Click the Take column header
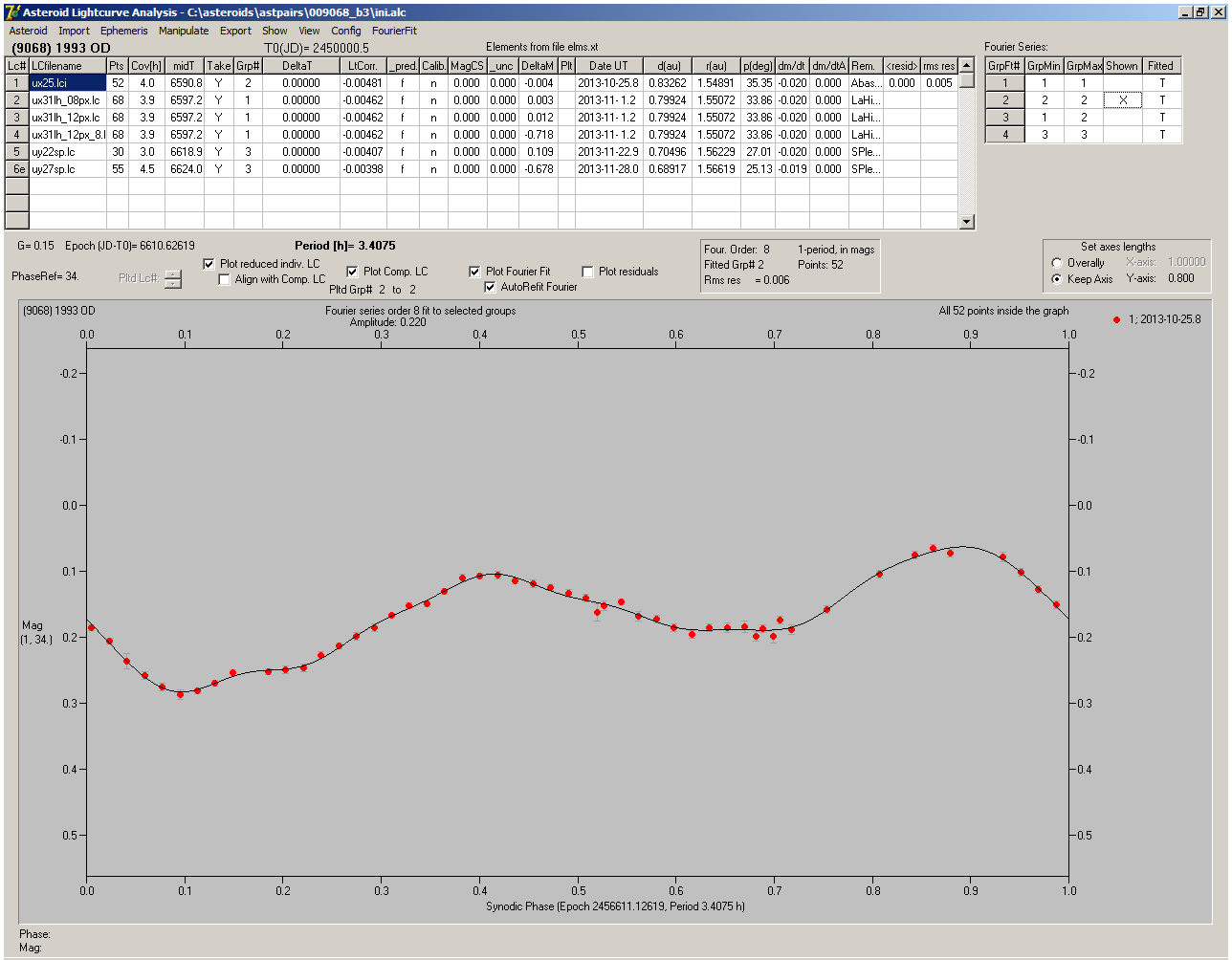This screenshot has width=1232, height=960. coord(219,66)
